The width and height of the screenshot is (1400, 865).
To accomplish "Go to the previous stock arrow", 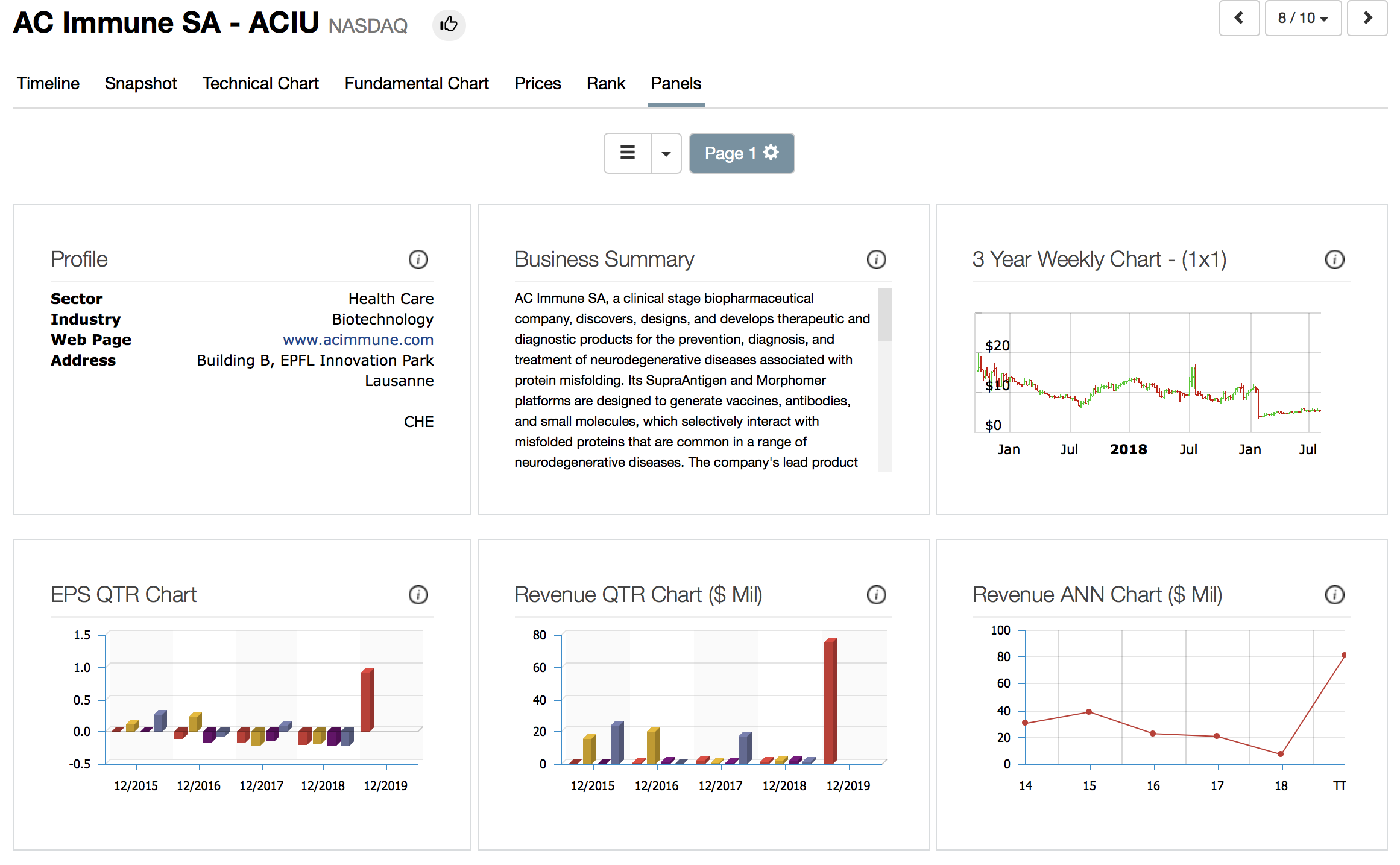I will point(1239,19).
